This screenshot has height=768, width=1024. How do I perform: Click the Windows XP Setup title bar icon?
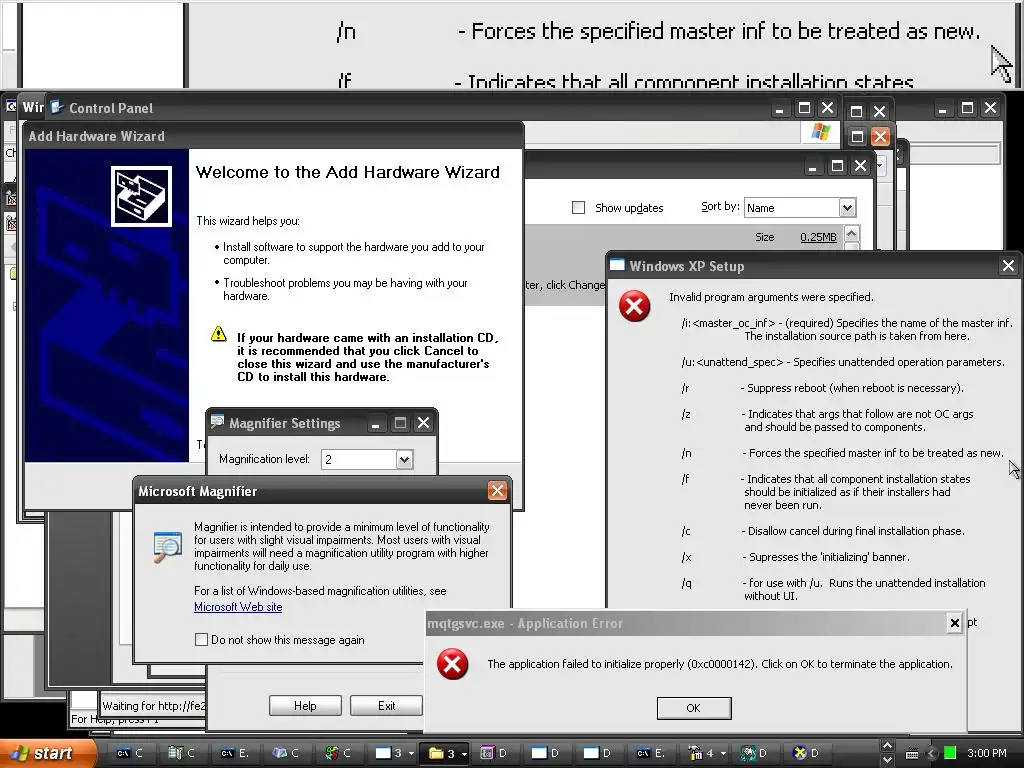coord(617,265)
